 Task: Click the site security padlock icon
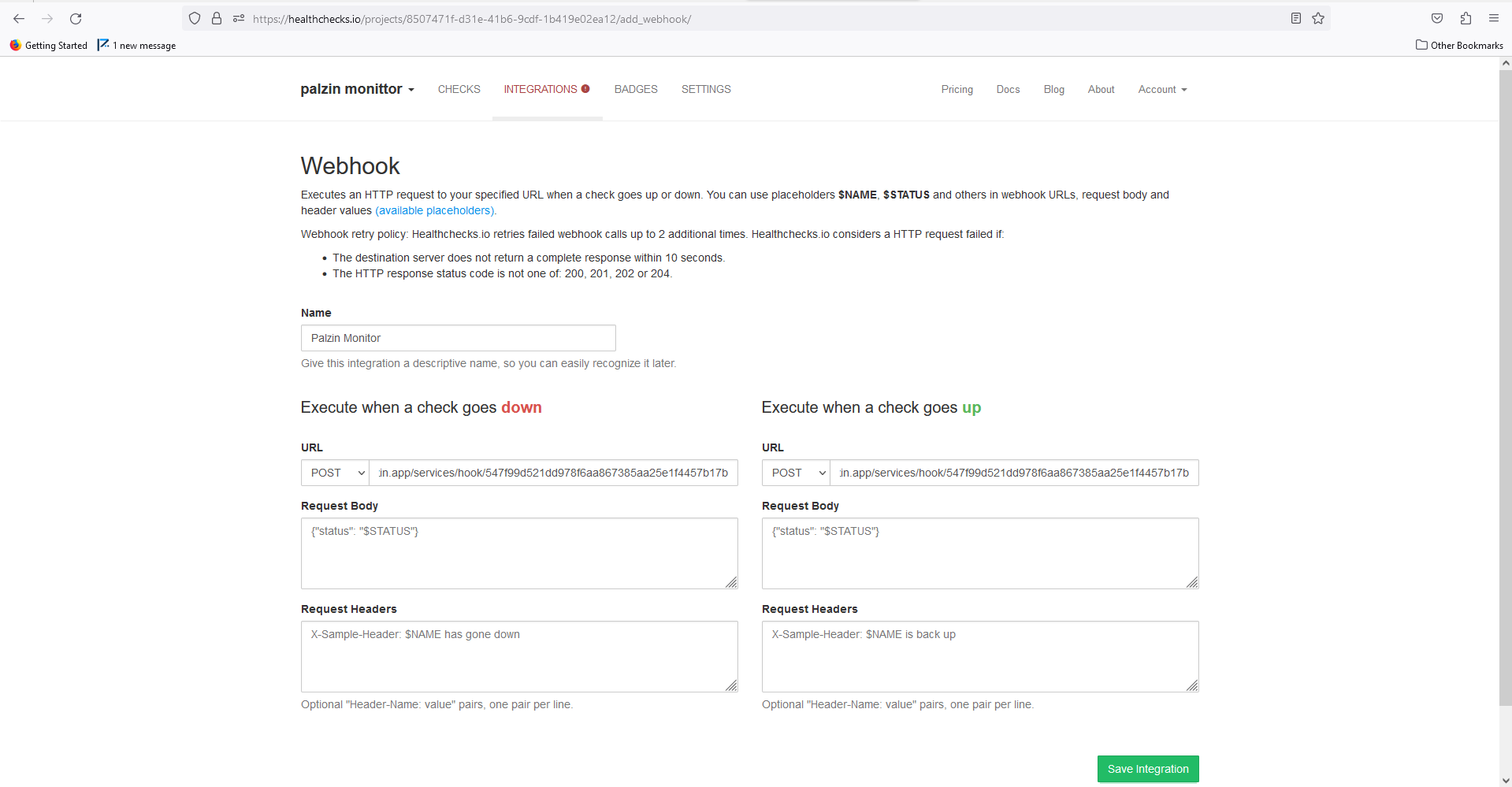217,18
